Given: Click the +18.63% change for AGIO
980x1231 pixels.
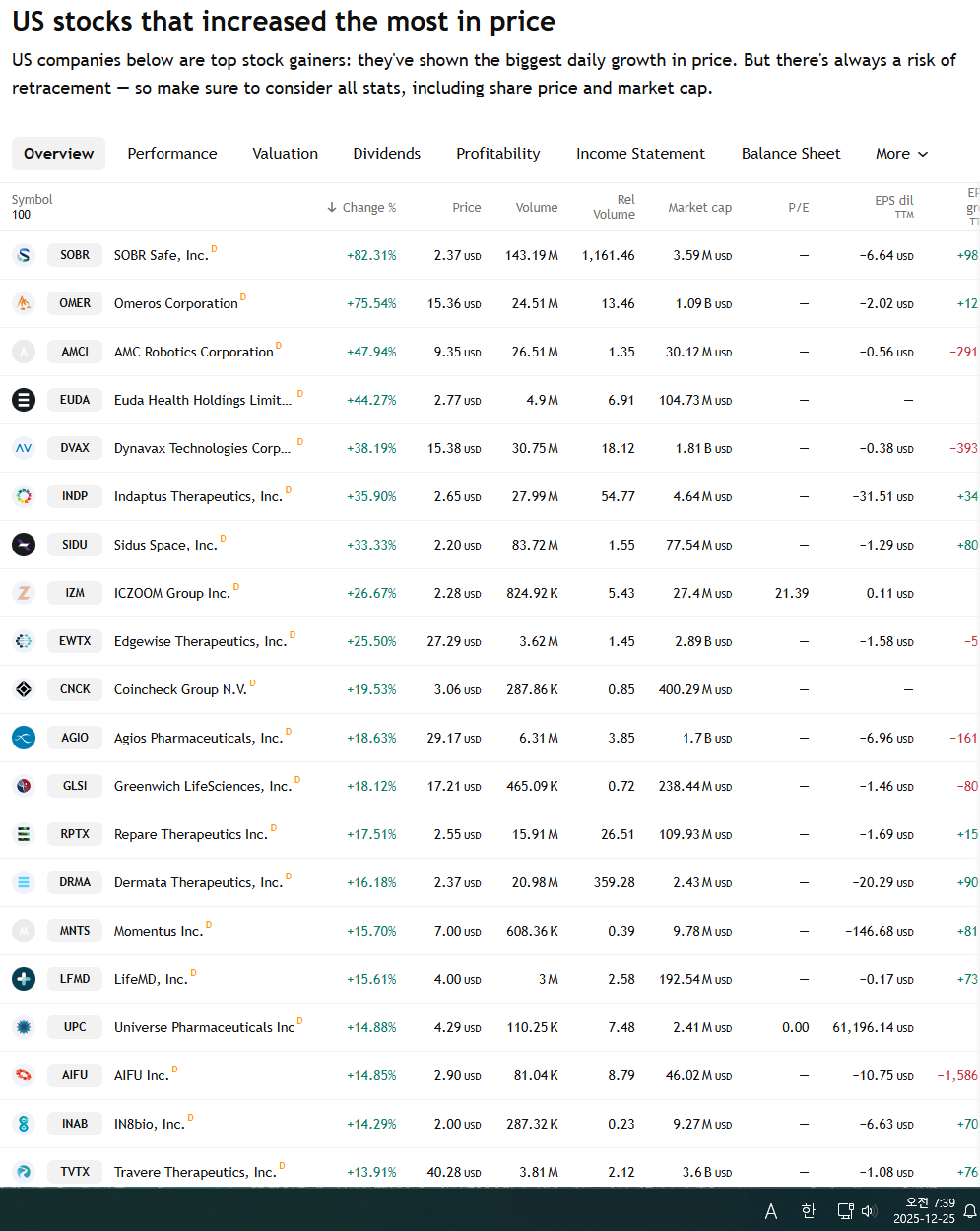Looking at the screenshot, I should coord(371,738).
